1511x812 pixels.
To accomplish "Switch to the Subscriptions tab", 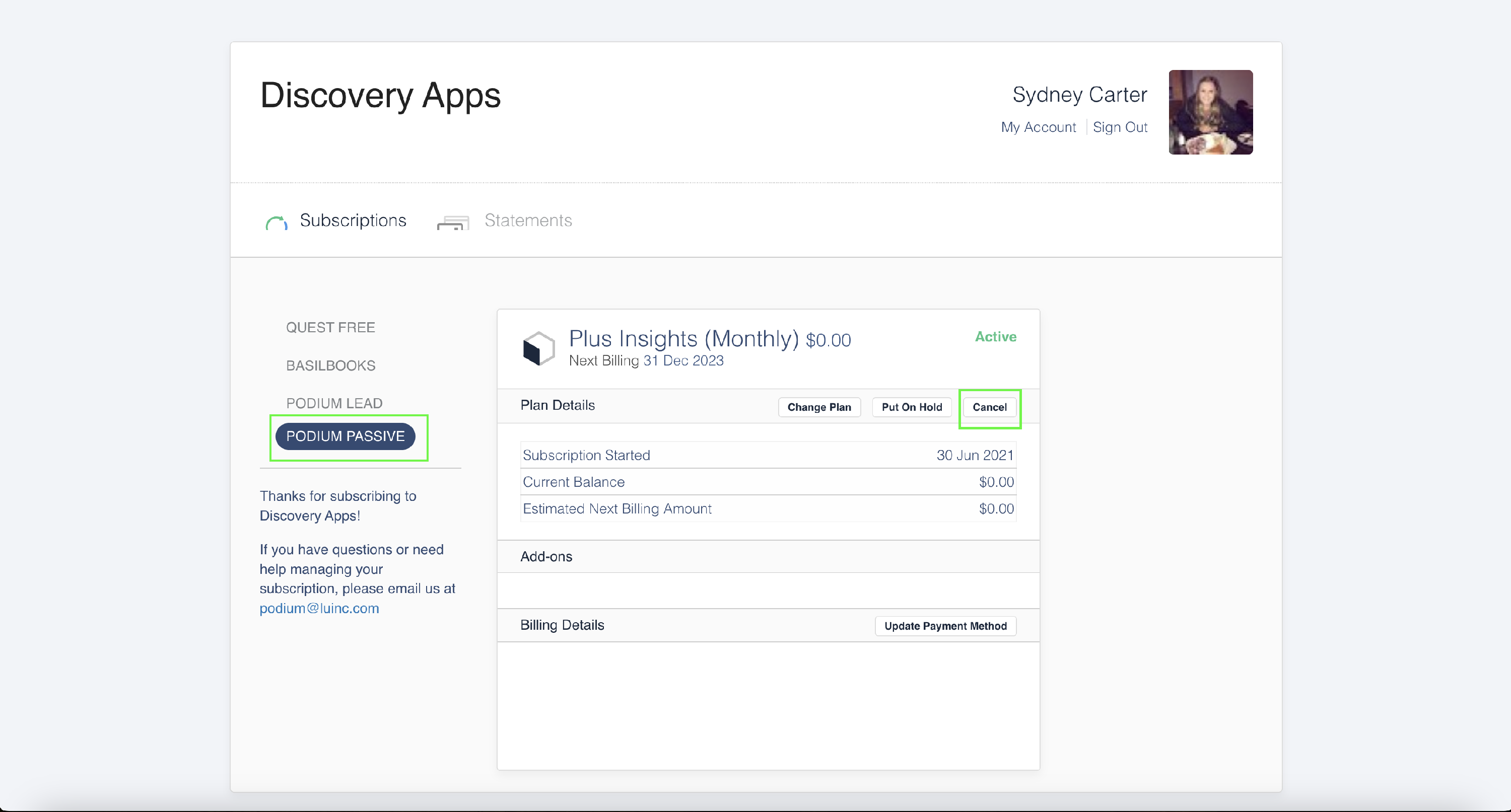I will pyautogui.click(x=353, y=220).
